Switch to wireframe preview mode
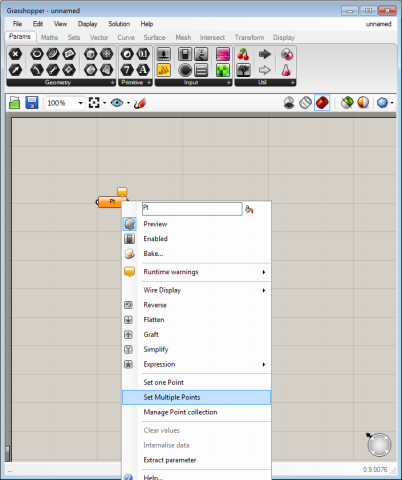Image resolution: width=402 pixels, height=480 pixels. (305, 103)
